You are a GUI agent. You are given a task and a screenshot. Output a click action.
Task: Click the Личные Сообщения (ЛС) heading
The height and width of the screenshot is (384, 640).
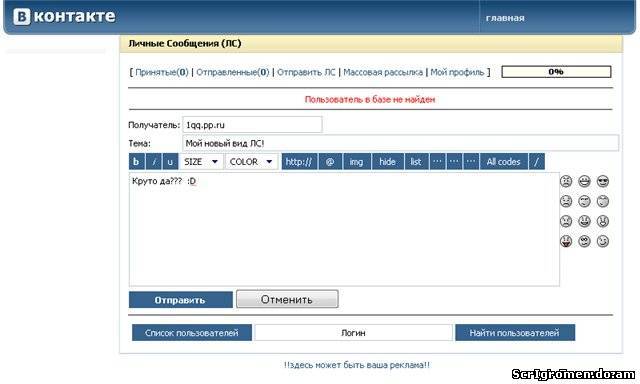tap(185, 43)
